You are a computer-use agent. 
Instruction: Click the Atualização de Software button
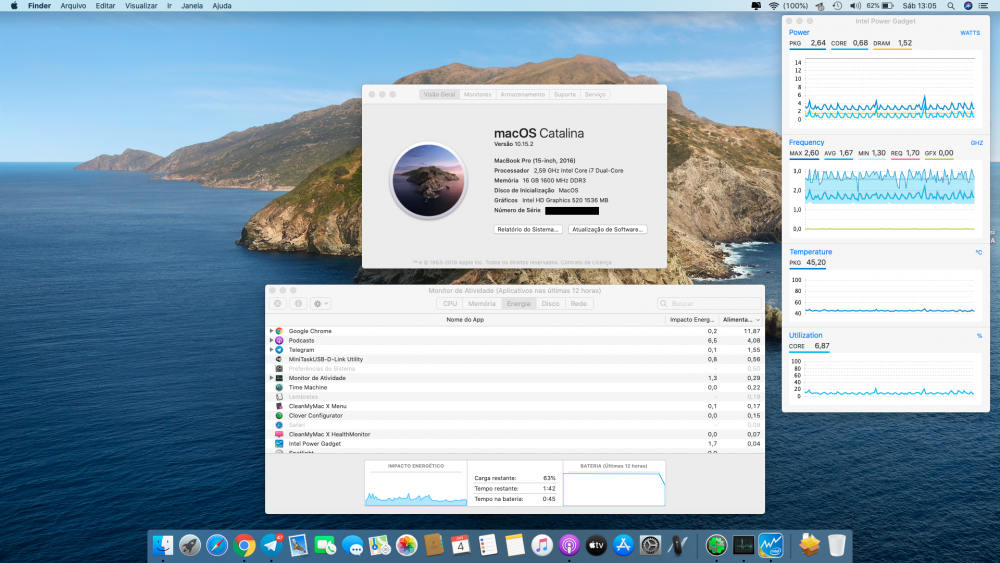coord(608,230)
